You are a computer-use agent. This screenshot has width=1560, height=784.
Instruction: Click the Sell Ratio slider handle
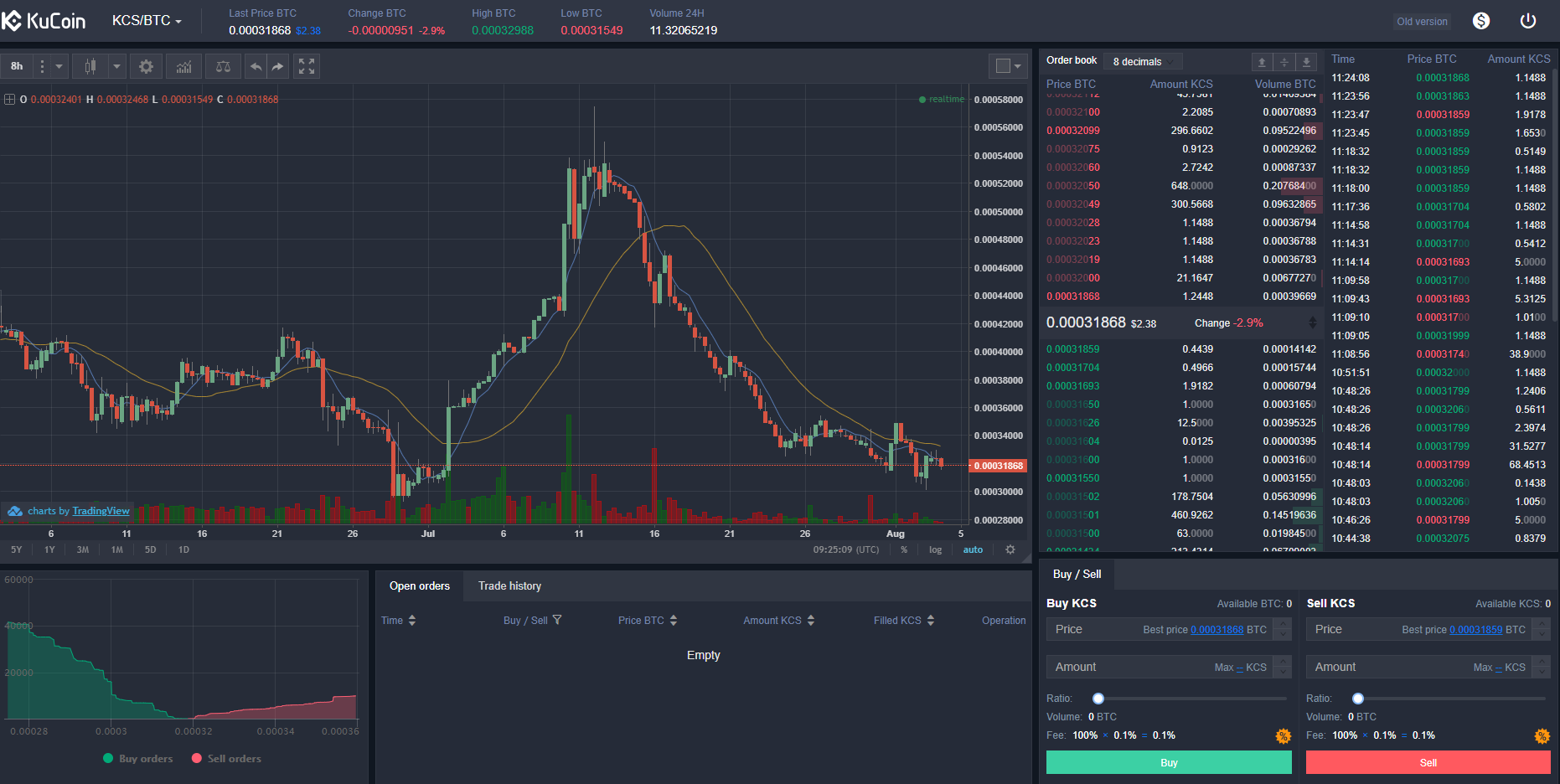1358,699
